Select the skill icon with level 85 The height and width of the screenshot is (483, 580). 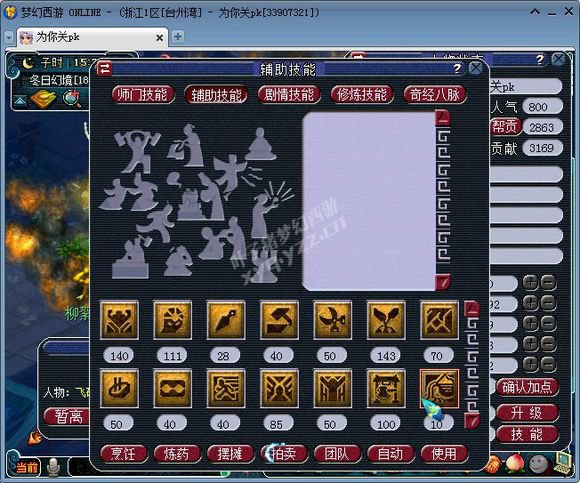(x=279, y=388)
